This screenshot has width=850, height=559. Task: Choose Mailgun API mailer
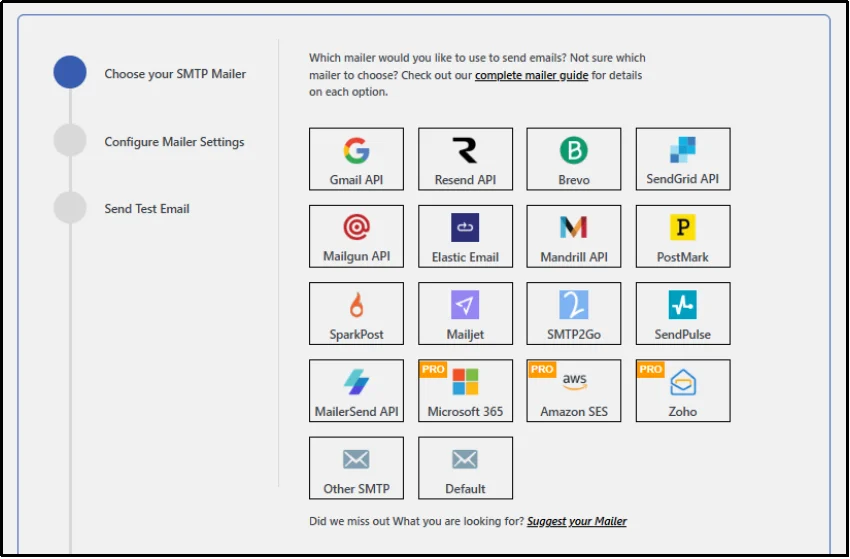coord(356,236)
